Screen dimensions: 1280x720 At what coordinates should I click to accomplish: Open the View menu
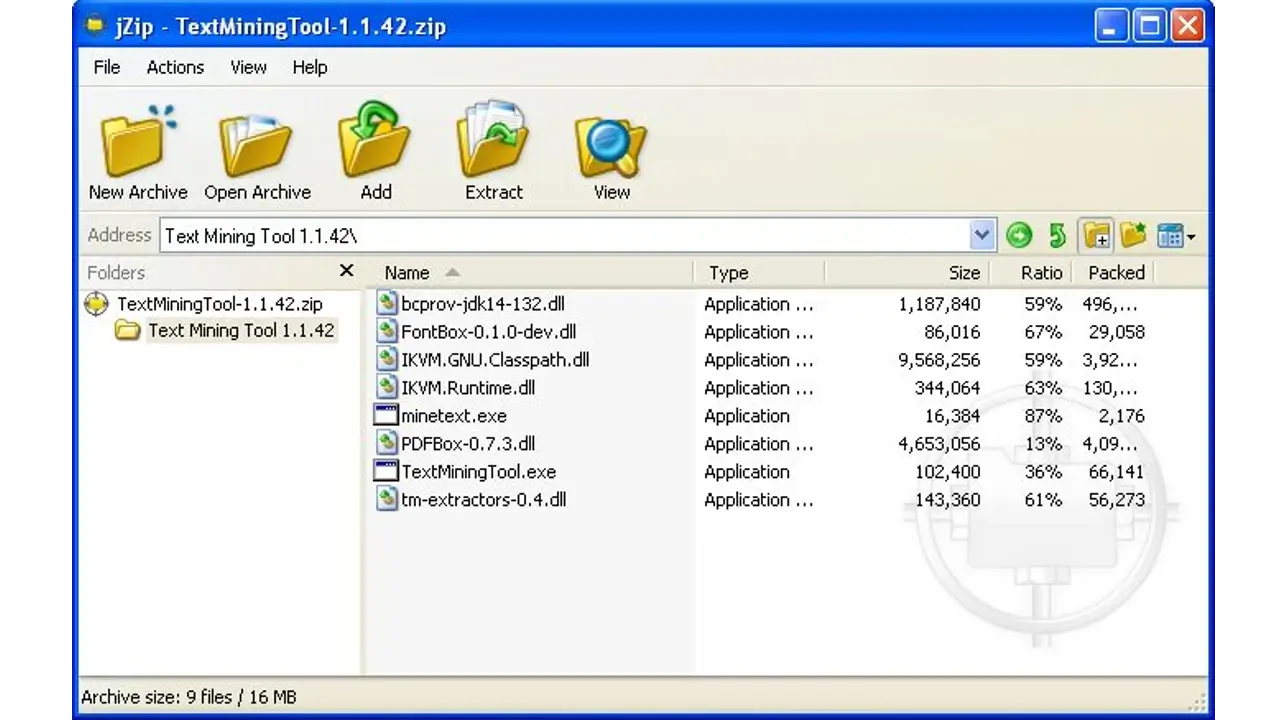248,67
